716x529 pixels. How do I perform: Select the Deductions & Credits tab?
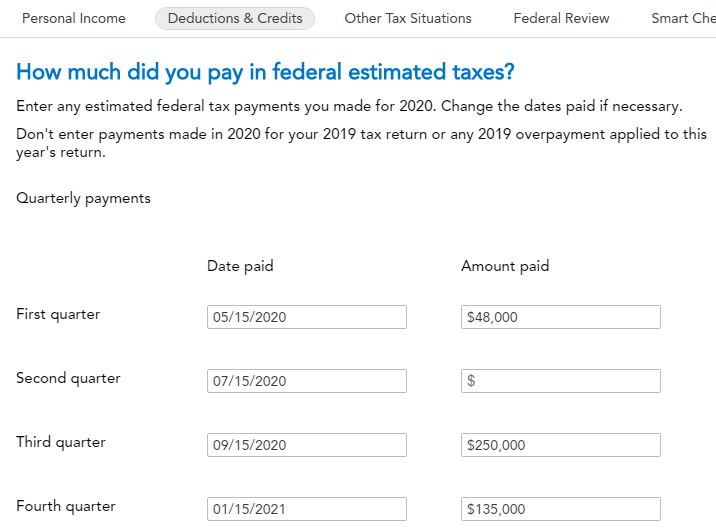point(235,18)
